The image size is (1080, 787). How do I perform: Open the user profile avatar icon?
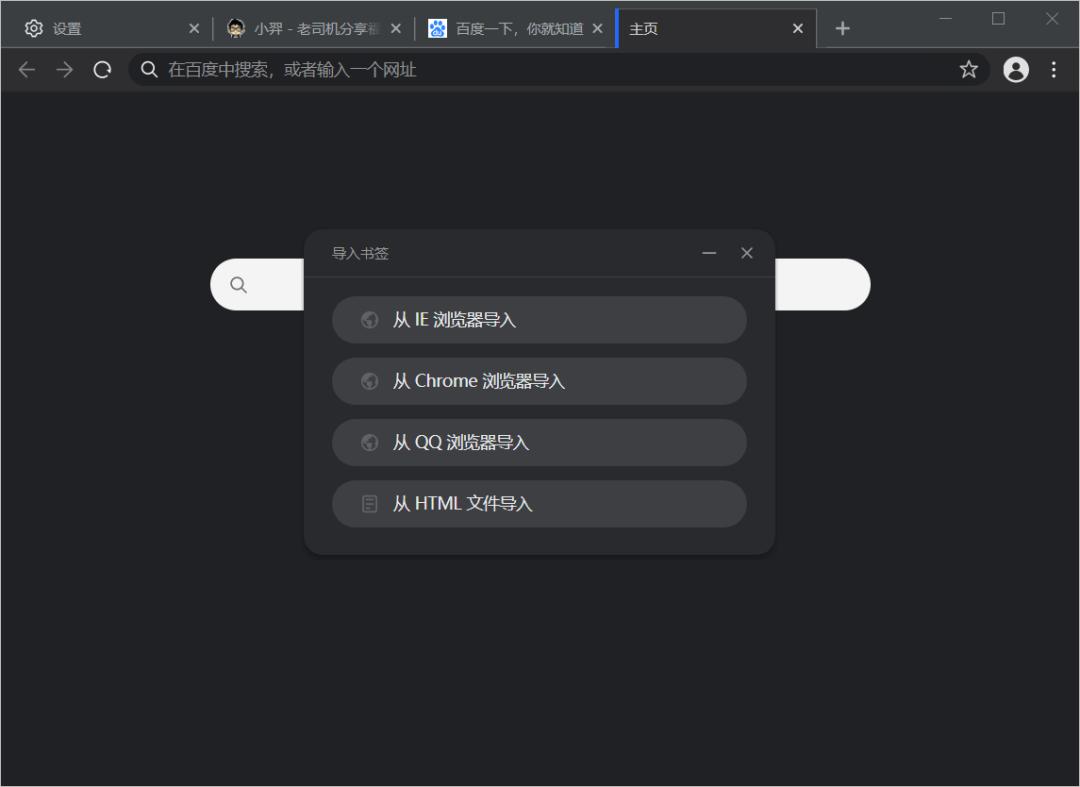(1016, 69)
